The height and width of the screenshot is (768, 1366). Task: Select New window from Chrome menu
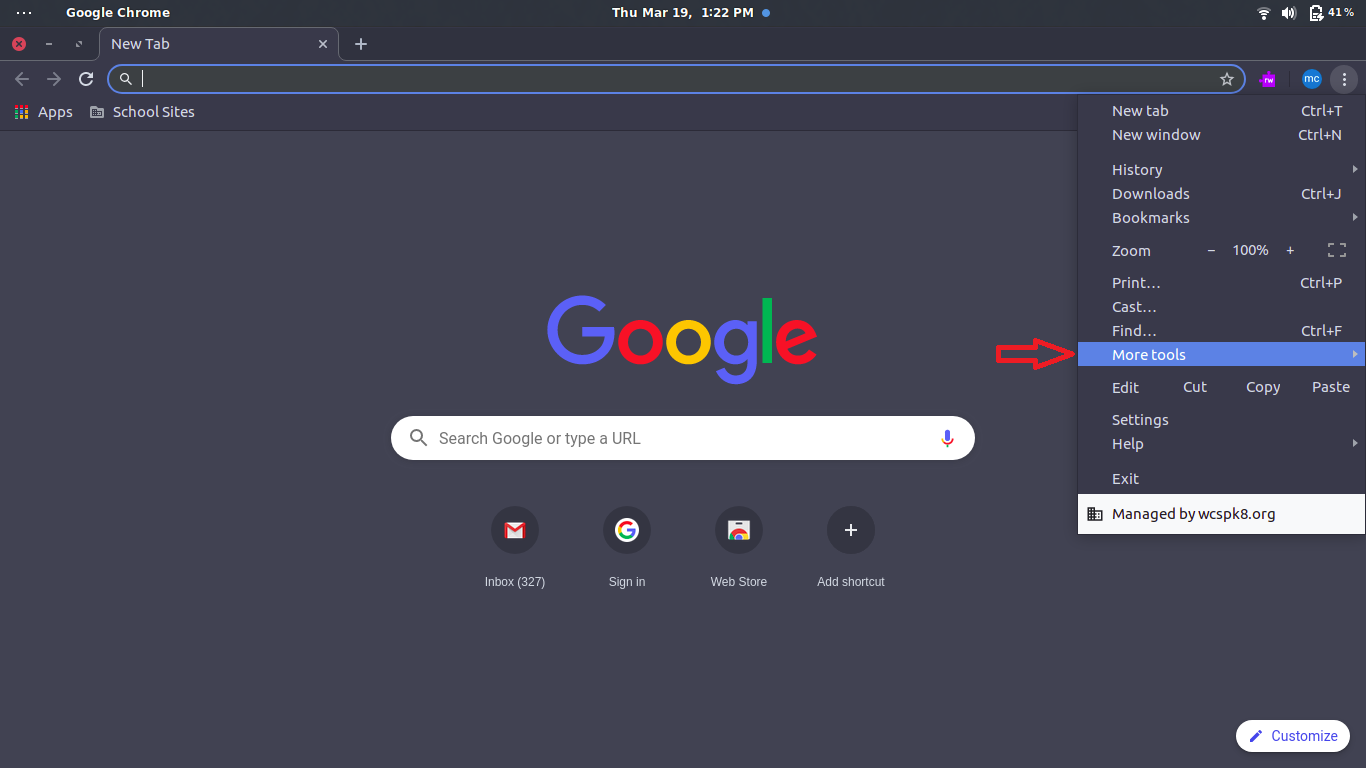tap(1221, 135)
